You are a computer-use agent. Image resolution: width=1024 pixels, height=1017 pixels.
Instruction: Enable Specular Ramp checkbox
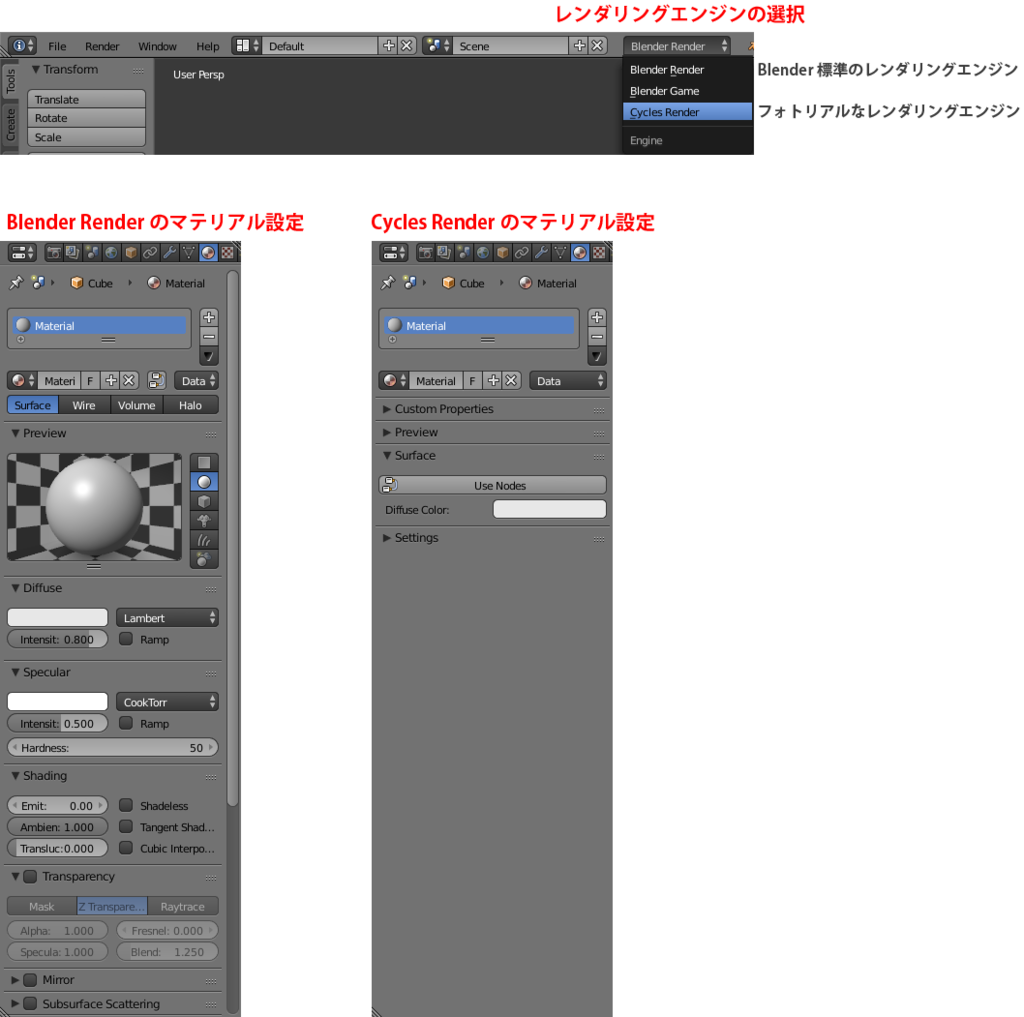pyautogui.click(x=126, y=723)
